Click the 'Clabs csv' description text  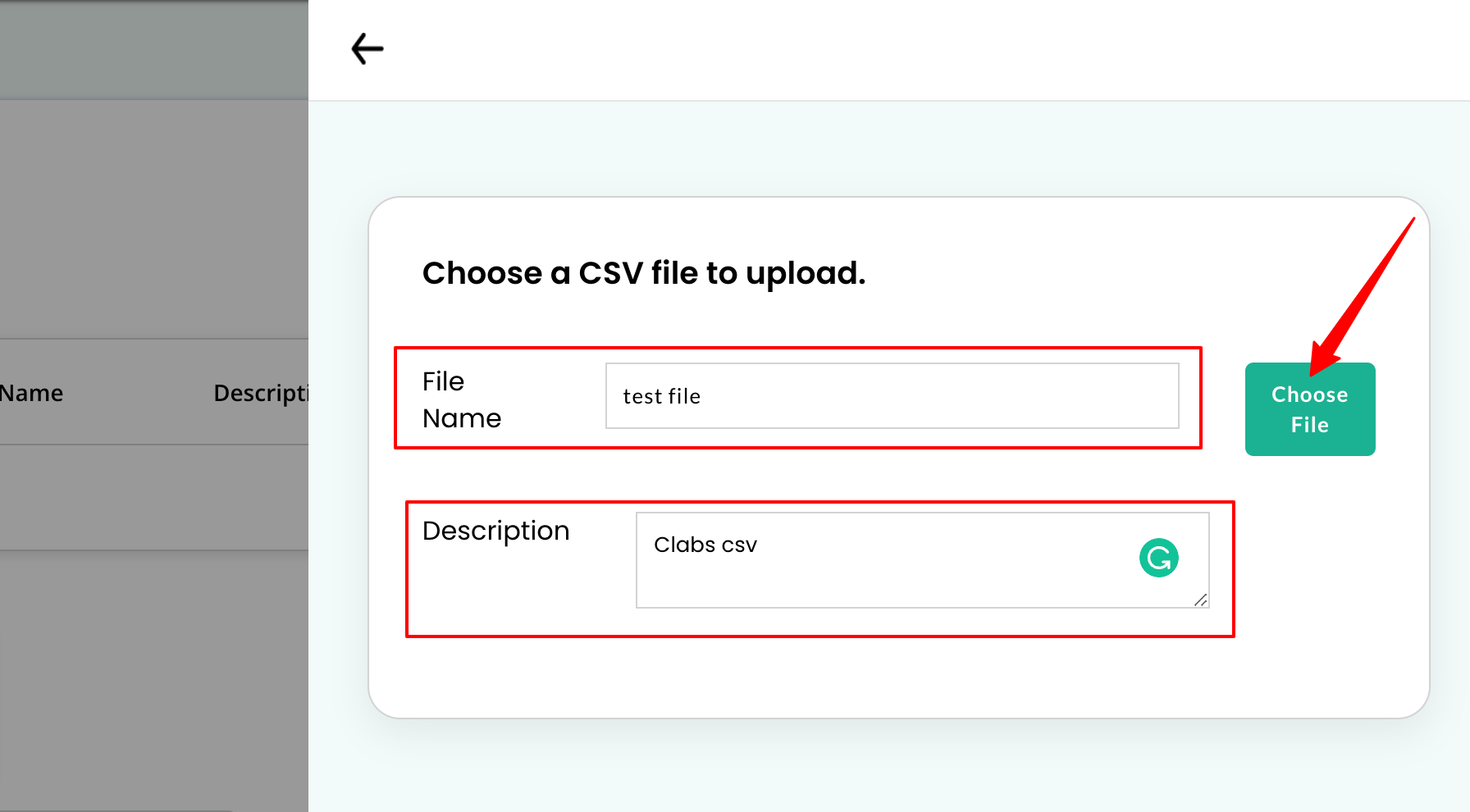705,545
